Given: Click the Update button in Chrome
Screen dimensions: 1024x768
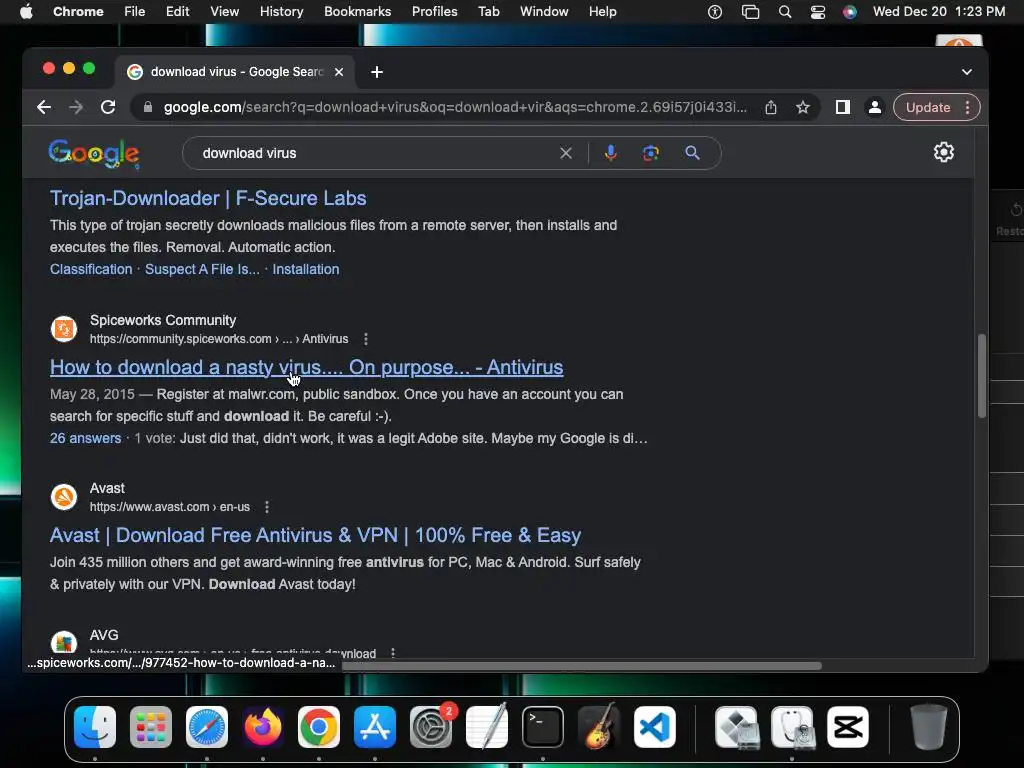Looking at the screenshot, I should click(x=928, y=107).
